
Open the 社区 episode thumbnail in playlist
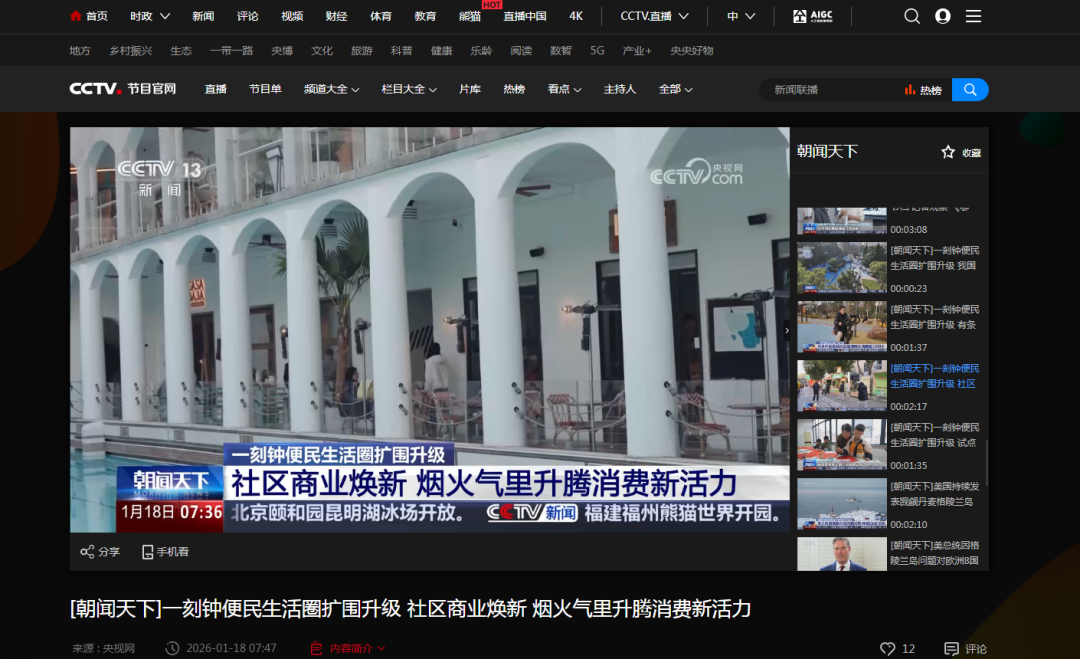(x=842, y=386)
